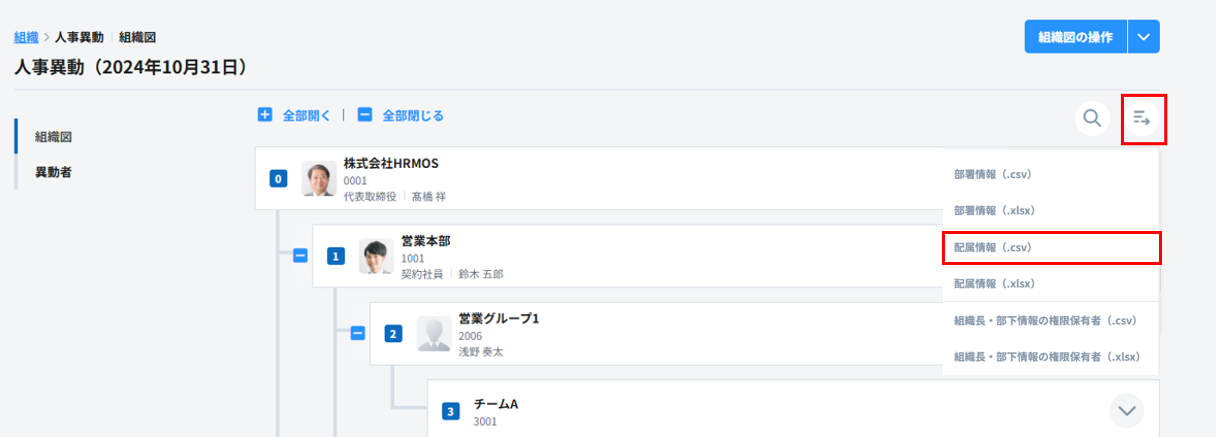
Task: Click the export download icon
Action: 1143,118
